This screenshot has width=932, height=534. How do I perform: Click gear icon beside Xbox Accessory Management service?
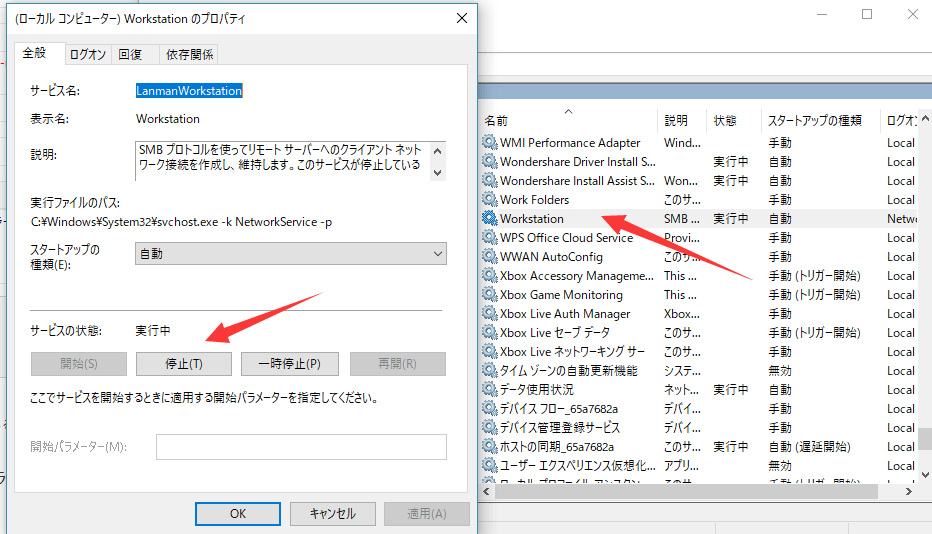(489, 275)
